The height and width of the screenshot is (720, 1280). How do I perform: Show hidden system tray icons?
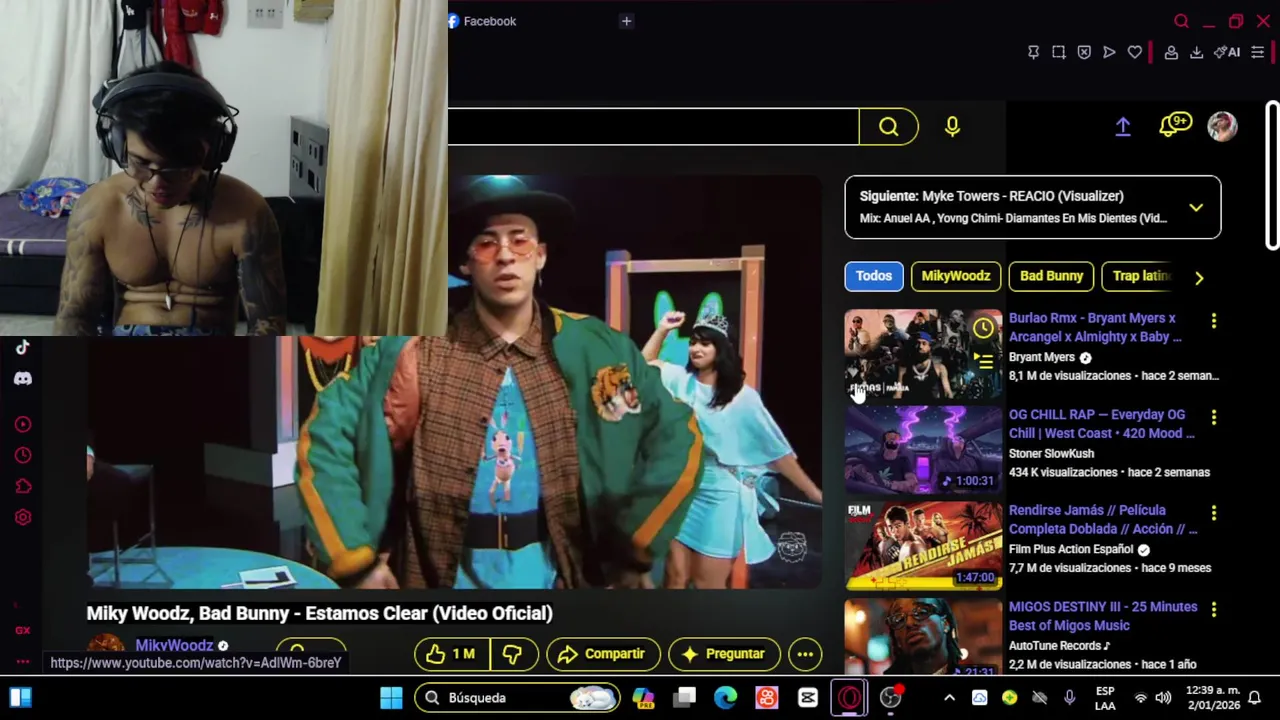(x=949, y=698)
